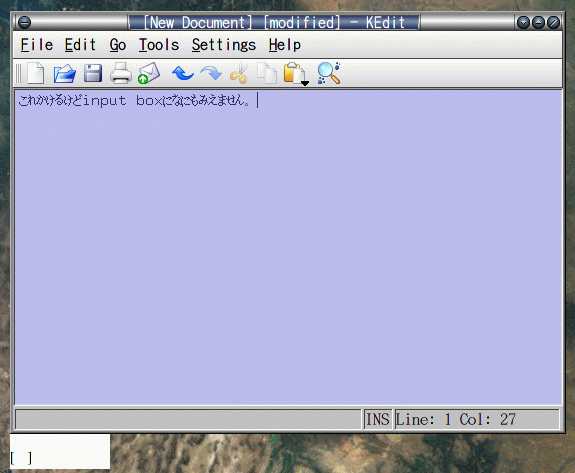Save the document with the floppy disk icon
Screen dimensions: 575x473
click(93, 73)
